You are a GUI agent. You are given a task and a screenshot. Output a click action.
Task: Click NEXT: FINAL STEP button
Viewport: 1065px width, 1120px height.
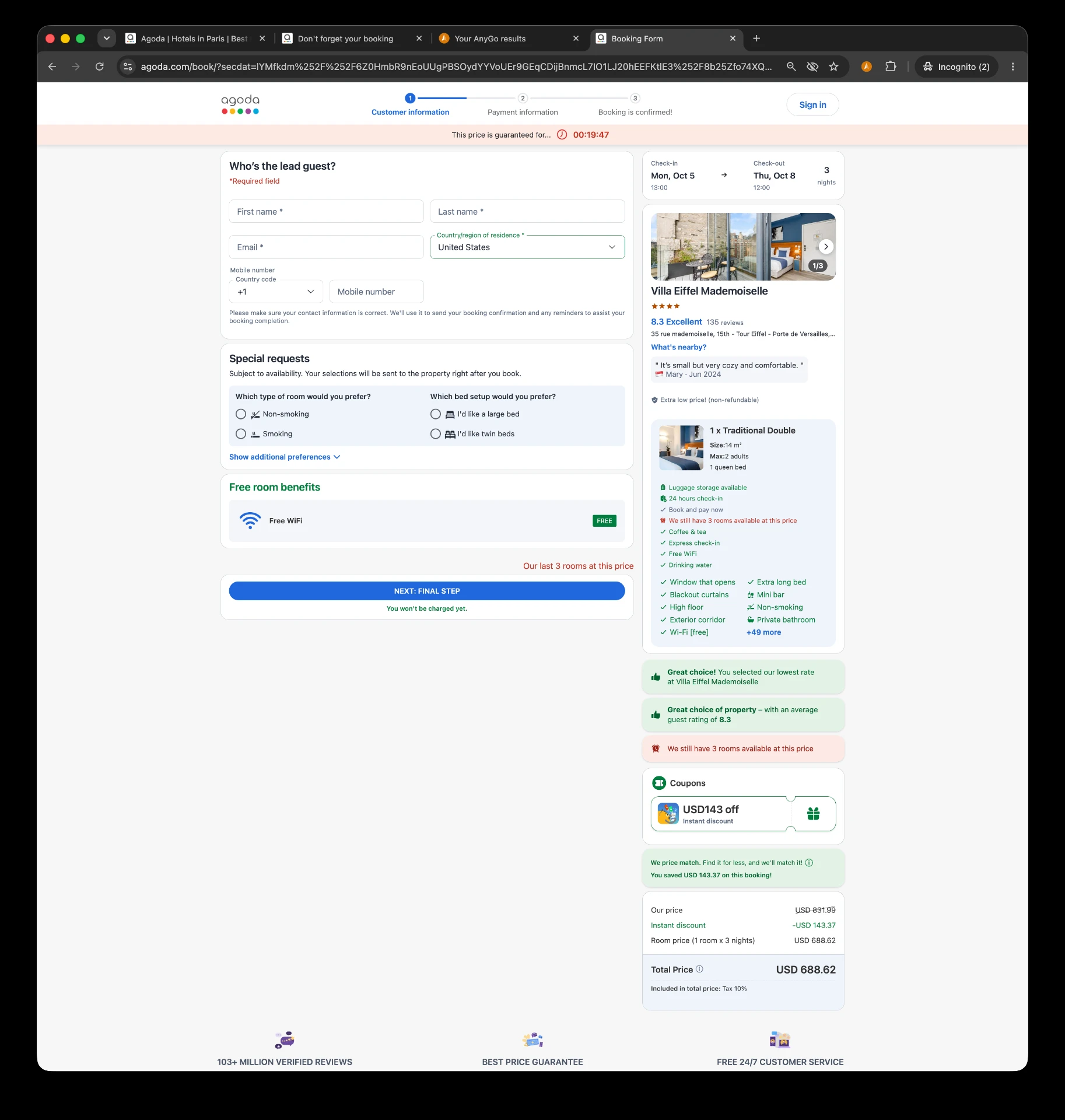427,591
